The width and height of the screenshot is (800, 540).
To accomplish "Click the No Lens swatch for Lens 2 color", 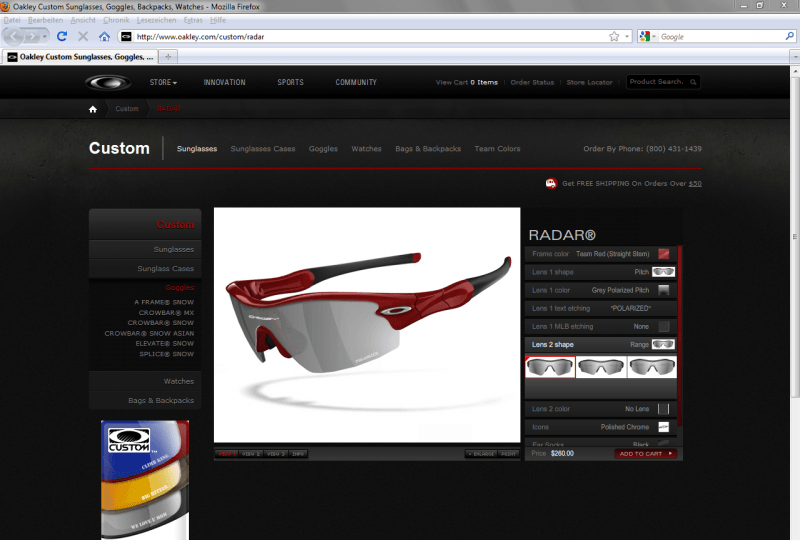I will pos(663,409).
